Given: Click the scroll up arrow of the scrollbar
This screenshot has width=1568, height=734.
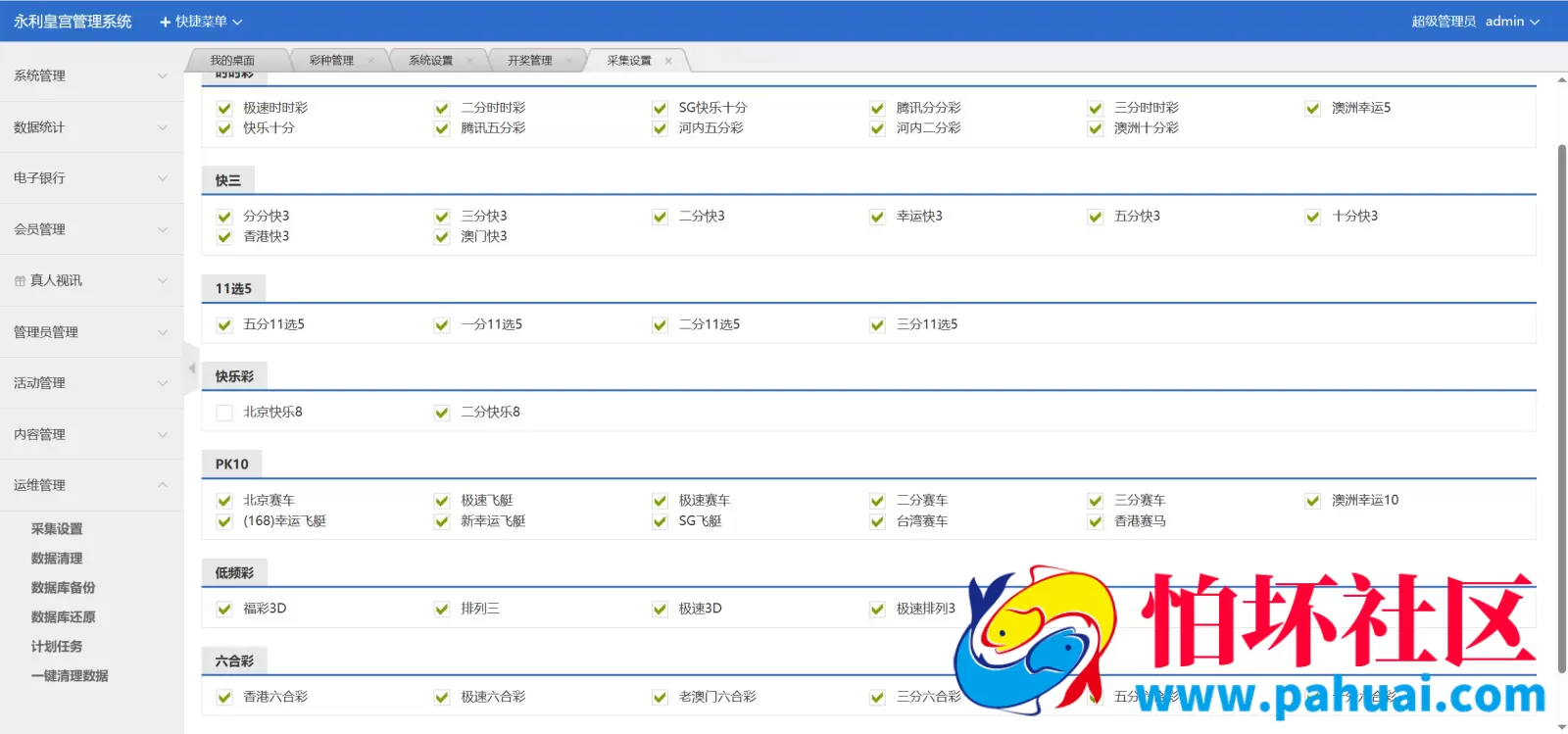Looking at the screenshot, I should coord(1561,80).
